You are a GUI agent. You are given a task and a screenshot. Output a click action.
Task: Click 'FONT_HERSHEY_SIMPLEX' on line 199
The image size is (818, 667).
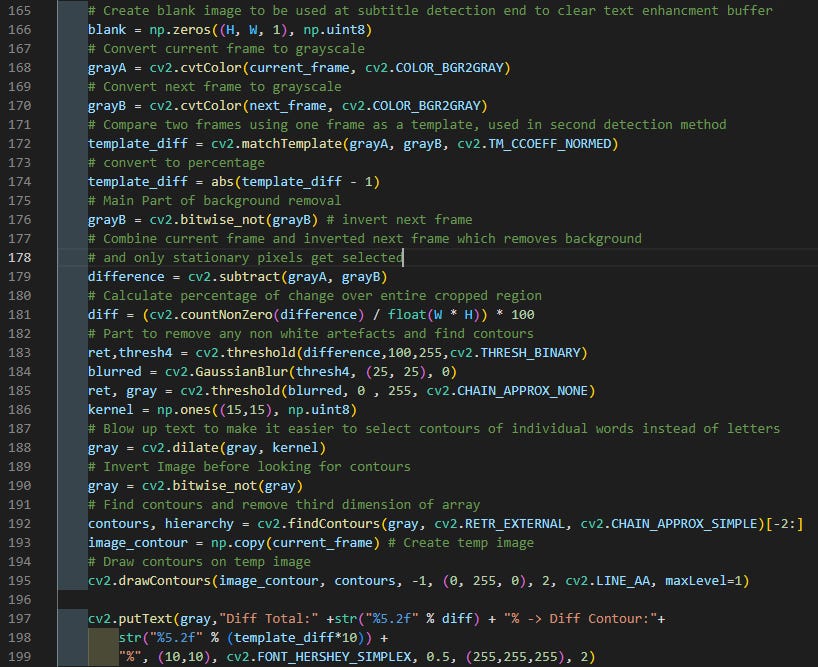(x=334, y=657)
